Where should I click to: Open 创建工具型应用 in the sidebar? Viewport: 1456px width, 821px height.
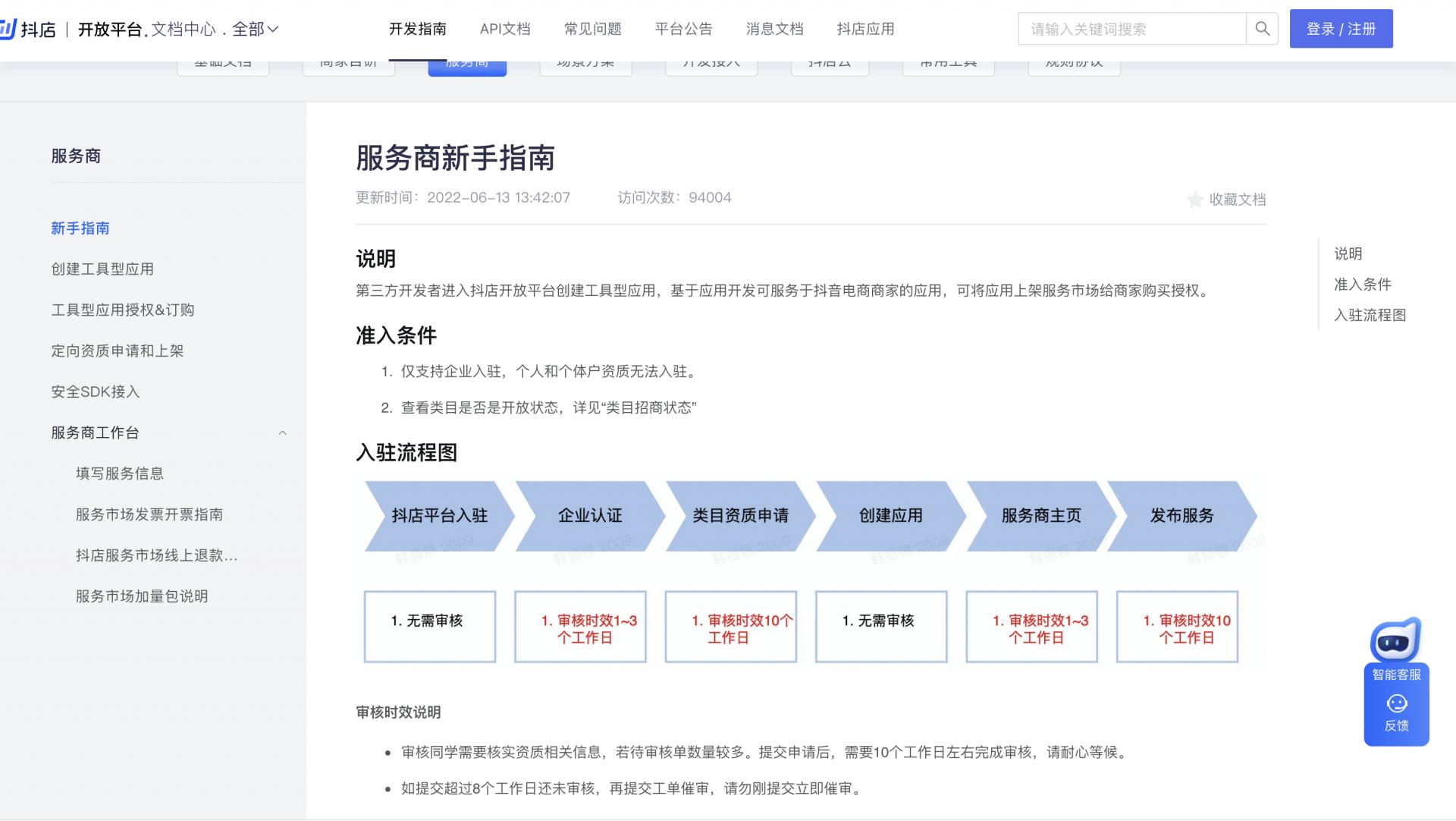click(102, 269)
